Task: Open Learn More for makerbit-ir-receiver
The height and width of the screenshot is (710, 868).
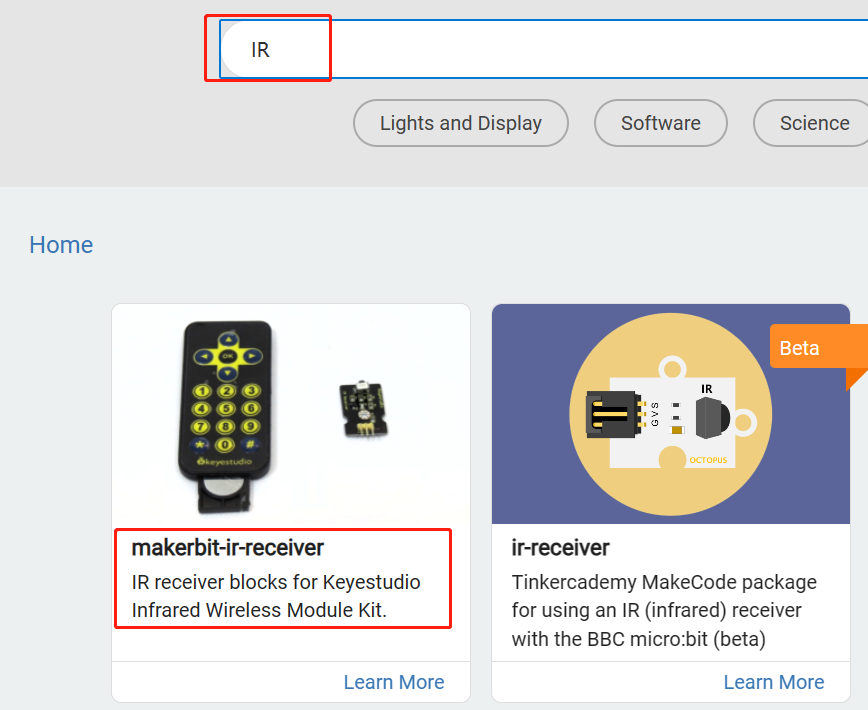Action: [x=394, y=682]
